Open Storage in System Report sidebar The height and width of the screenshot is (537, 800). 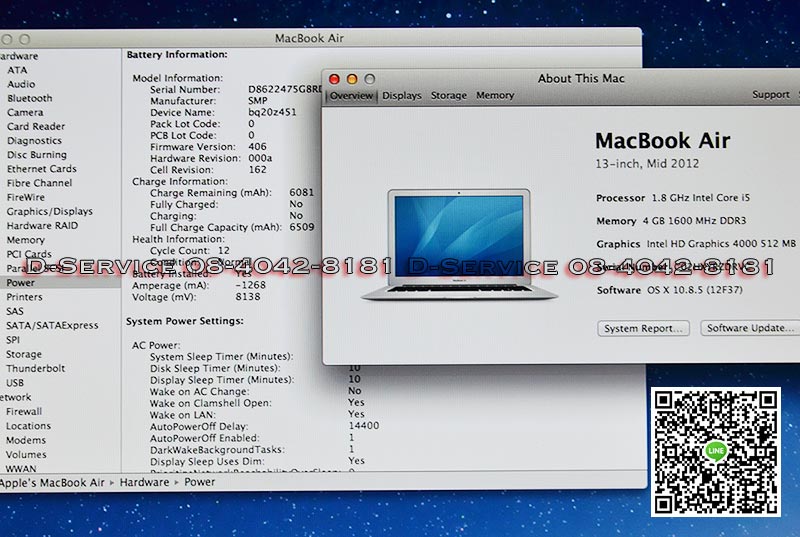24,354
